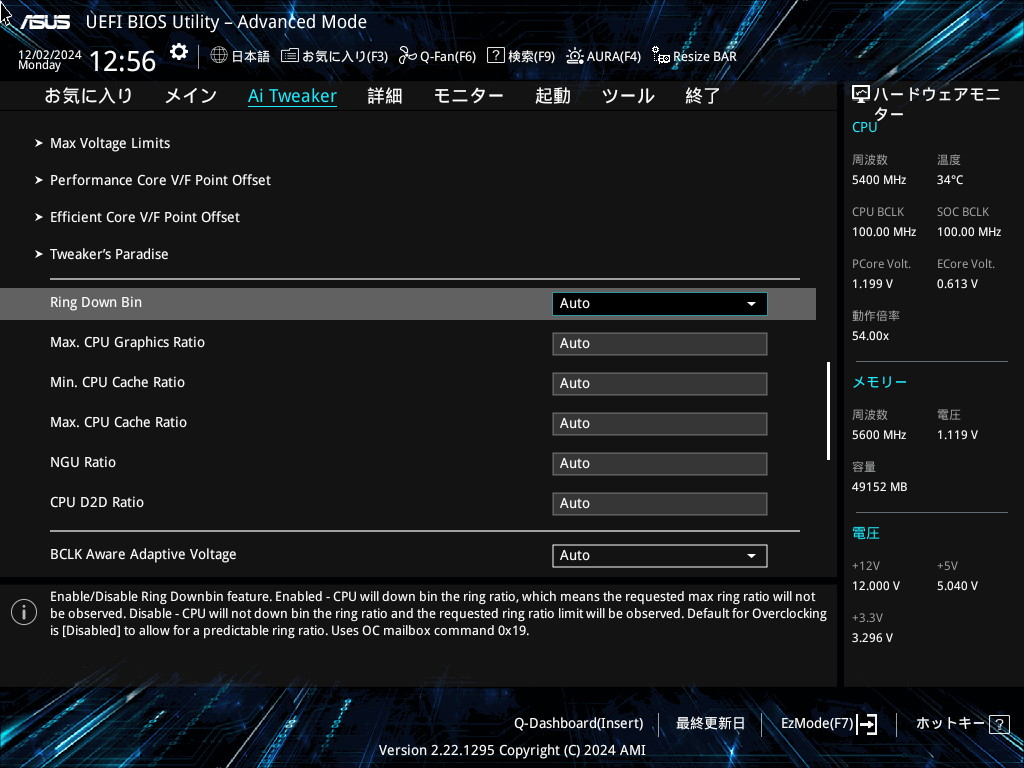The width and height of the screenshot is (1024, 768).
Task: Click +12V value 12.000 V
Action: tap(876, 586)
